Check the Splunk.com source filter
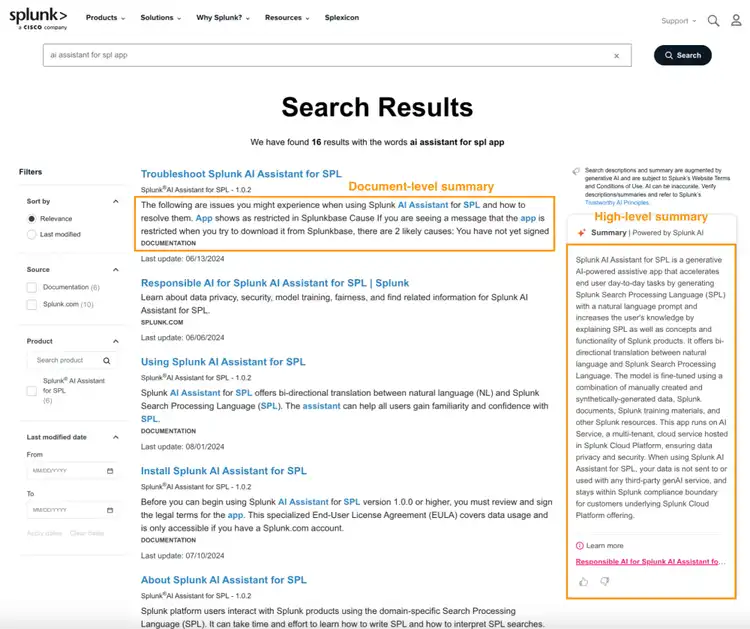The width and height of the screenshot is (750, 629). 32,304
